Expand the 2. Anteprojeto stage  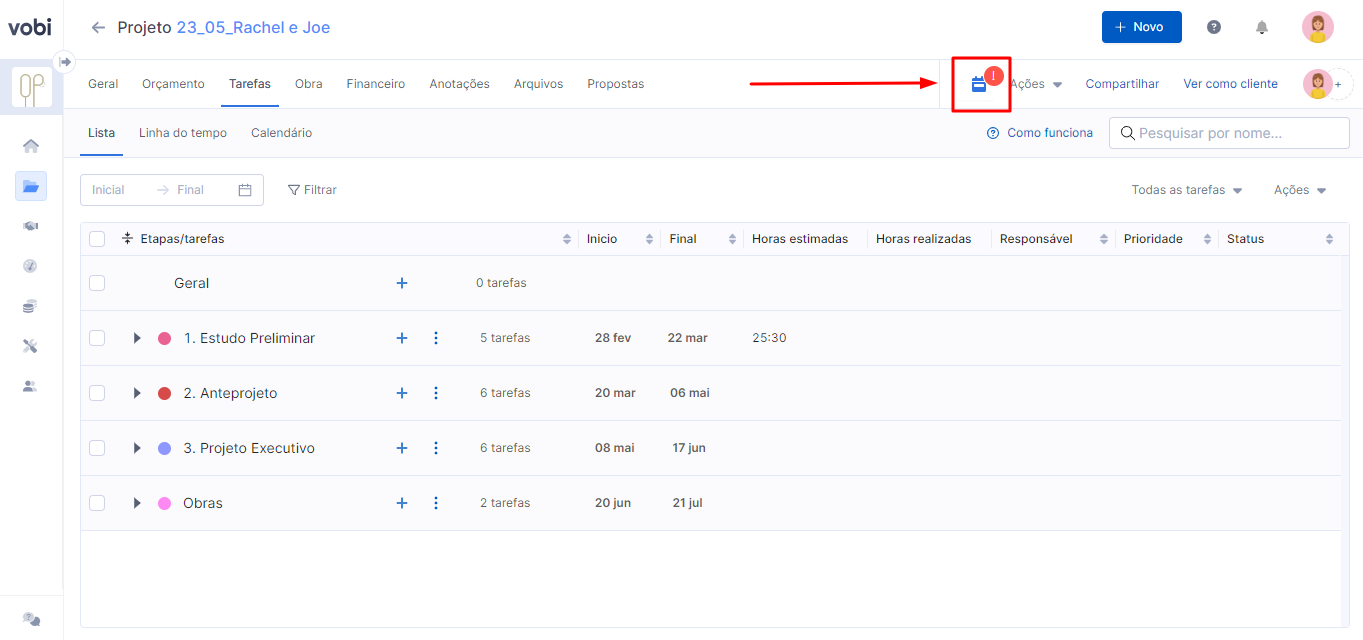click(x=137, y=393)
